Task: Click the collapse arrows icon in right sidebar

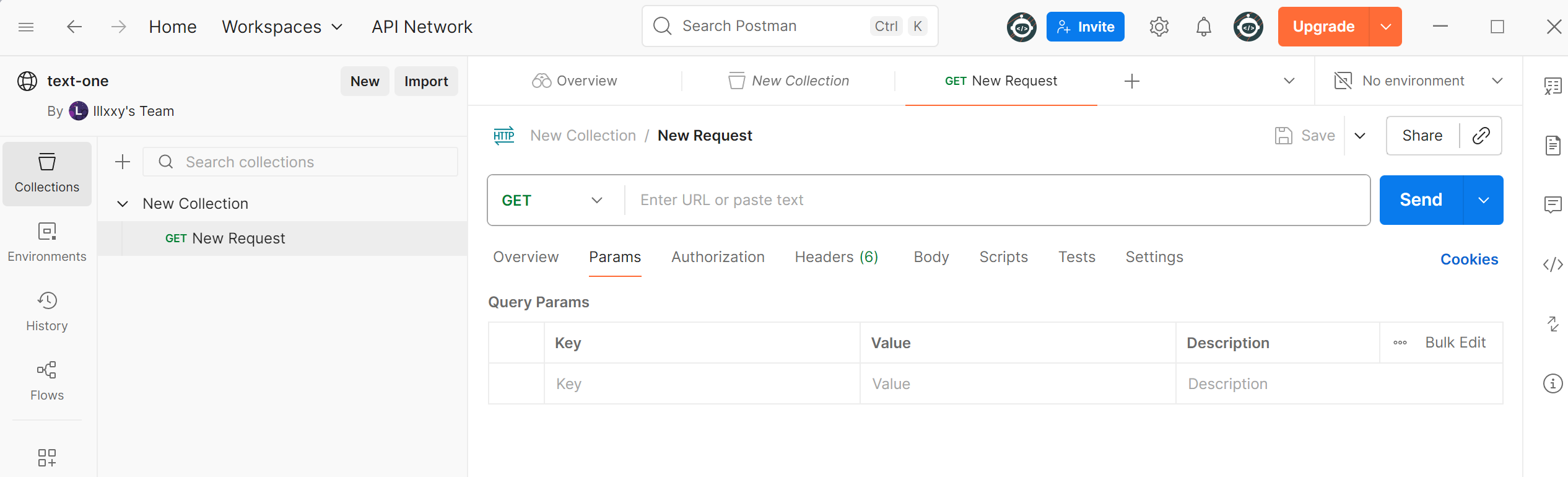Action: (1553, 324)
